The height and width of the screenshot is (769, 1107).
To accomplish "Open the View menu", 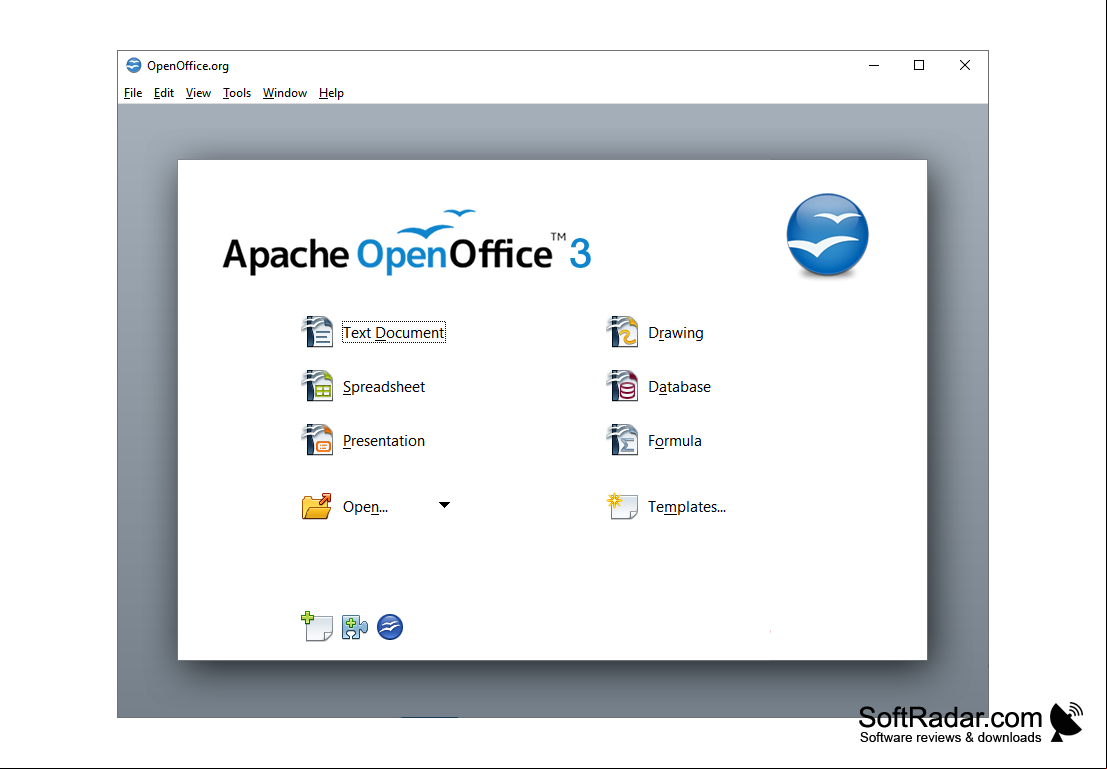I will (x=198, y=93).
